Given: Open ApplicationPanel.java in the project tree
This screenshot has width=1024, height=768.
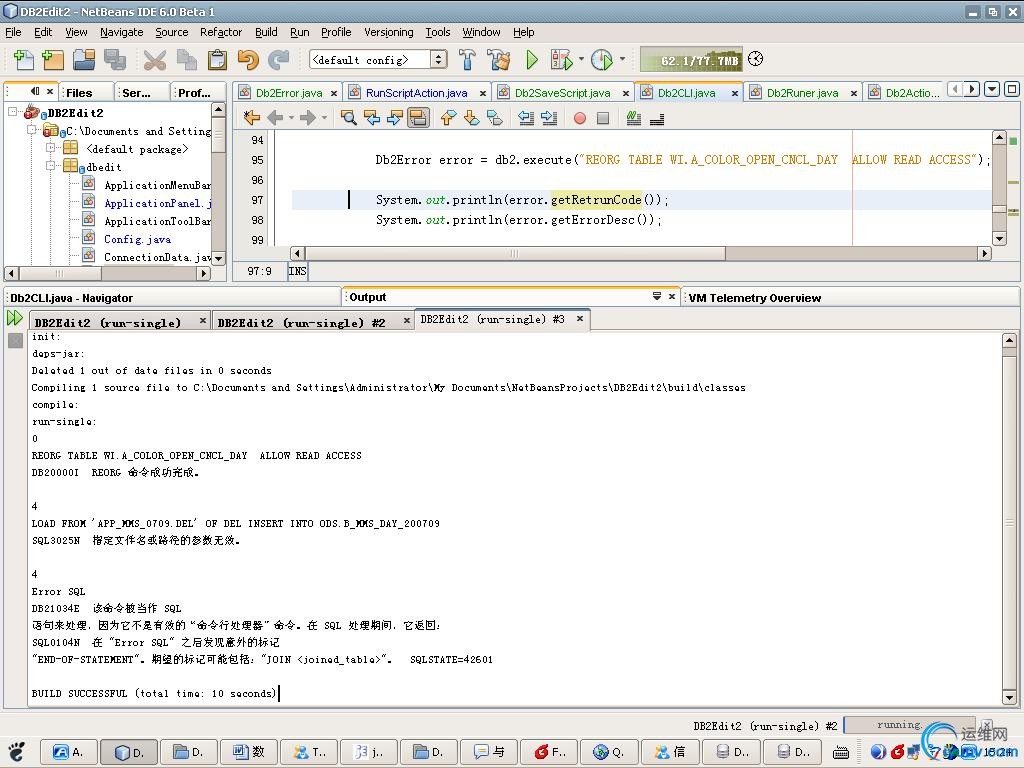Looking at the screenshot, I should click(157, 203).
